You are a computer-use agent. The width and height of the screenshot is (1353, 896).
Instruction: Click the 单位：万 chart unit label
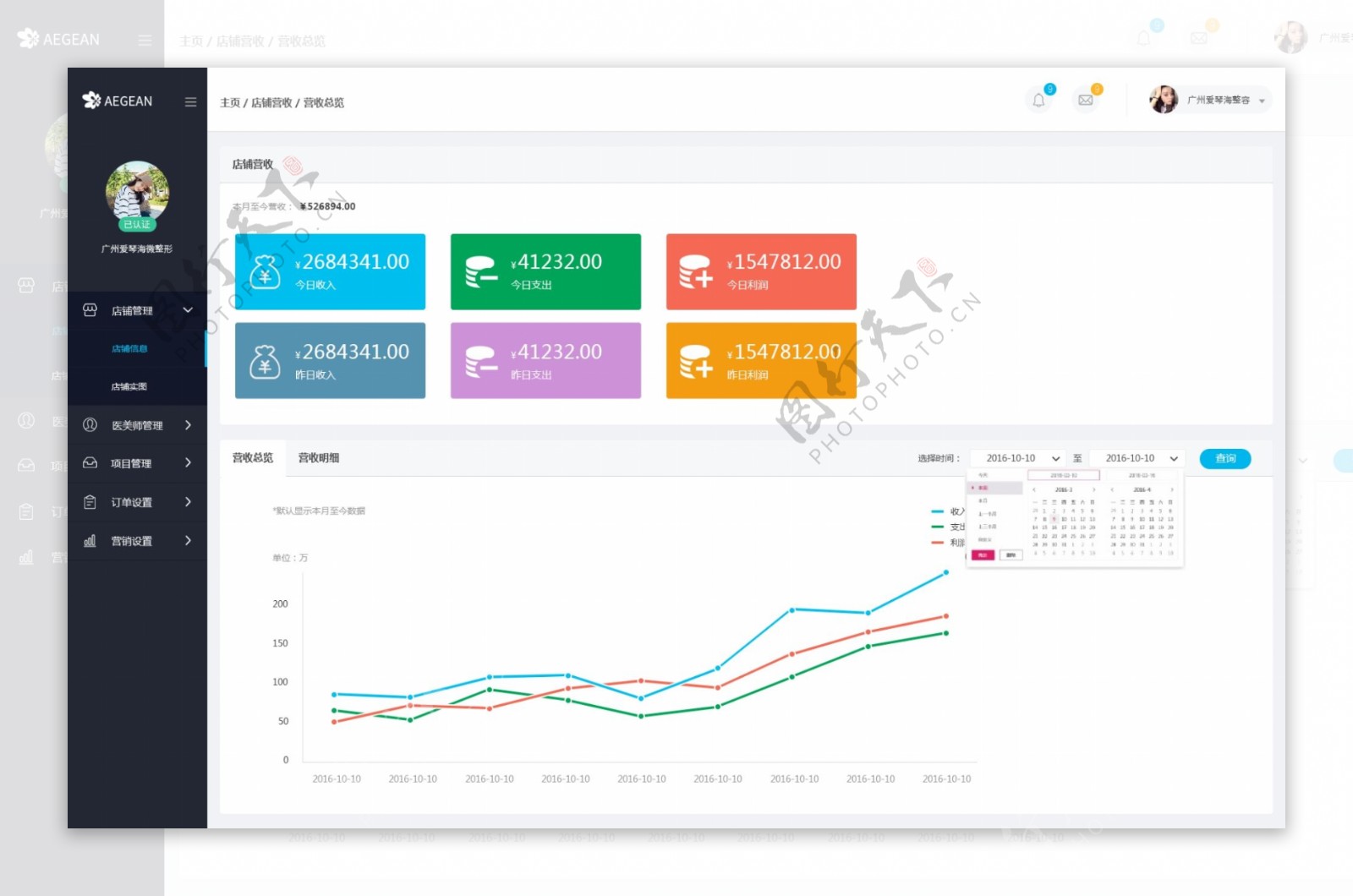pos(290,558)
